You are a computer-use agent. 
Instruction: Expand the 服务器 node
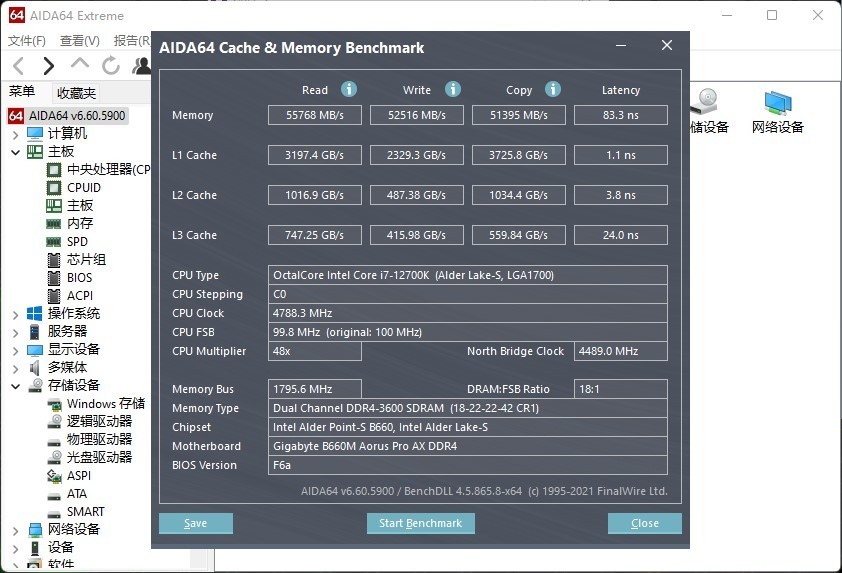[x=16, y=333]
